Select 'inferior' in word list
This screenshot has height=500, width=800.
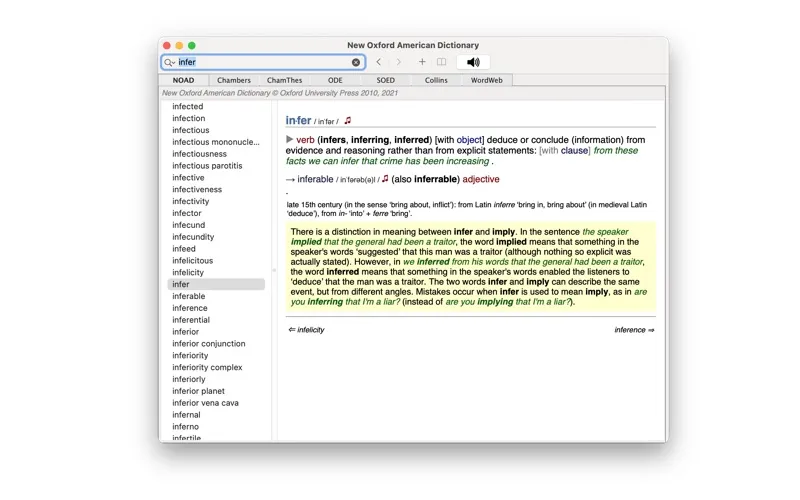pos(186,332)
